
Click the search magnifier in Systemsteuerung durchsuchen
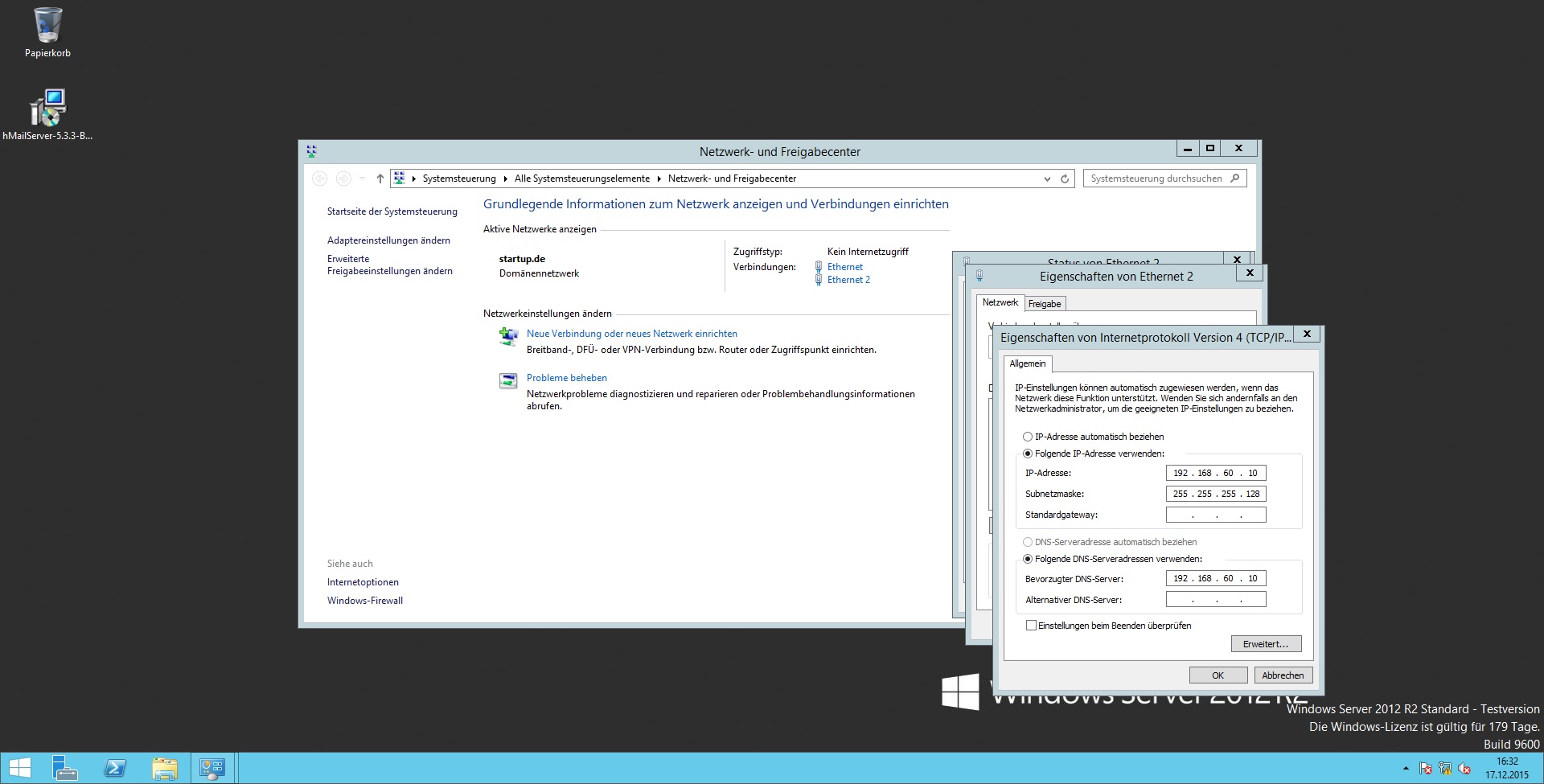[1235, 178]
